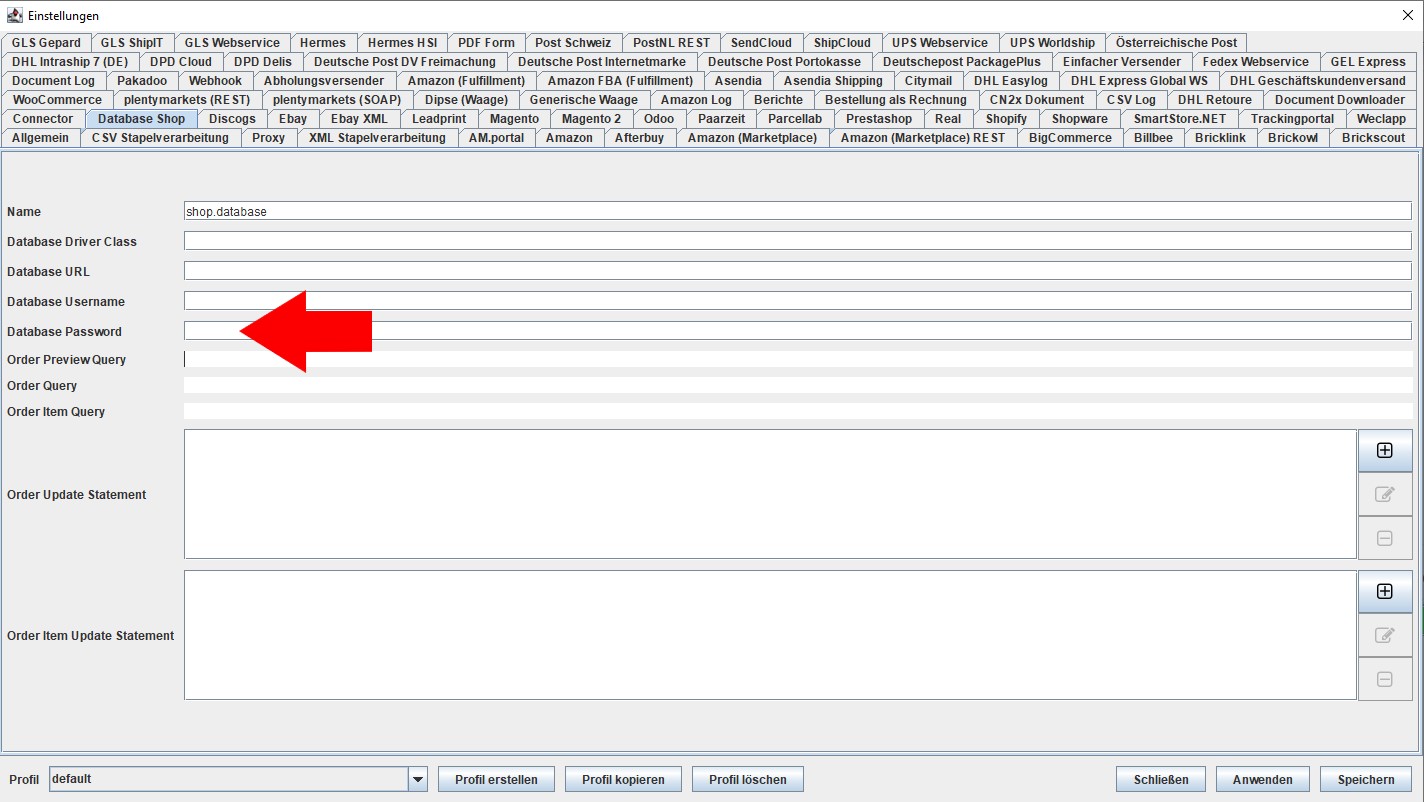Open the CSV Log tab
Viewport: 1424px width, 802px height.
tap(1131, 100)
